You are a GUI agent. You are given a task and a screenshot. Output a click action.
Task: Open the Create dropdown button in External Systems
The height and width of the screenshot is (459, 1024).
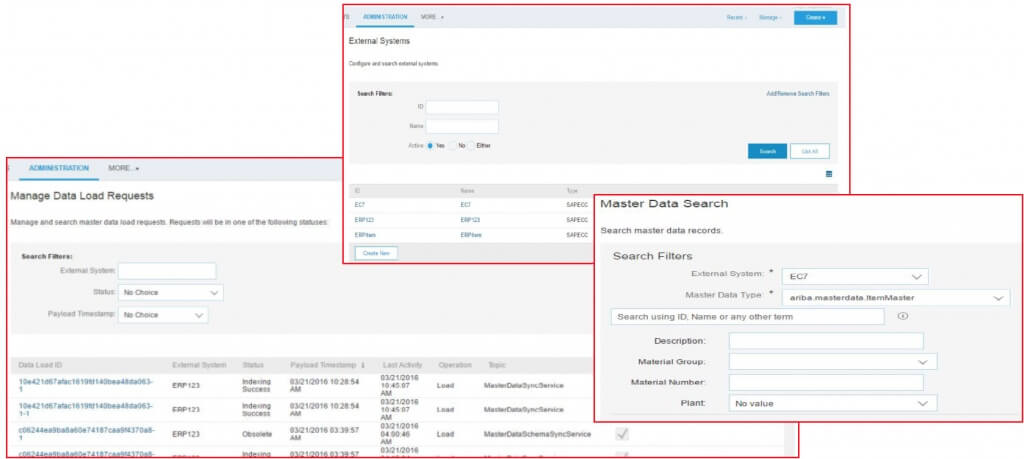[x=815, y=18]
